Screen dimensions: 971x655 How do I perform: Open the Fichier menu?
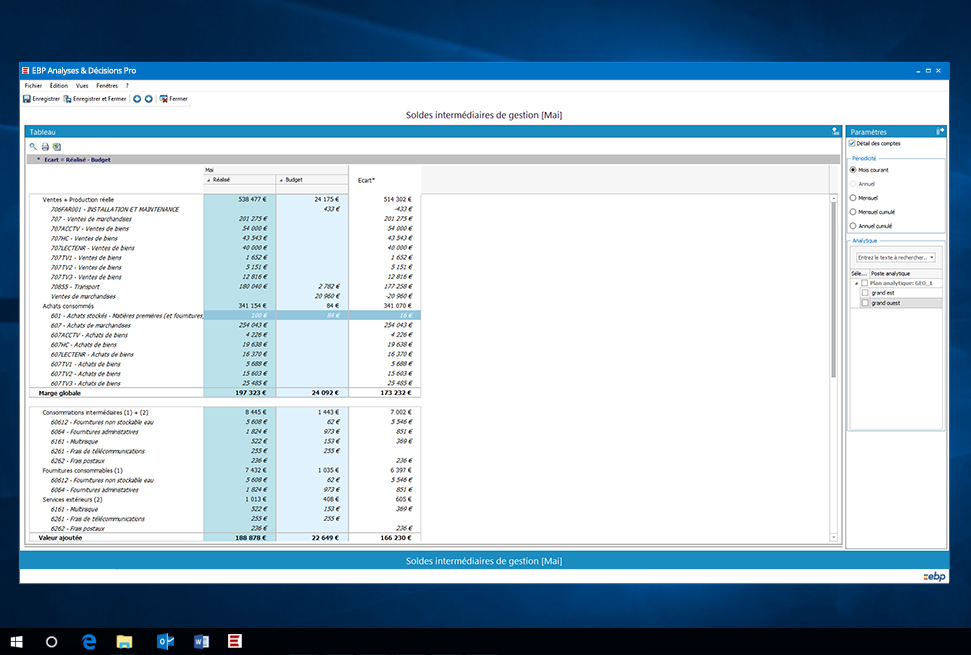point(33,86)
